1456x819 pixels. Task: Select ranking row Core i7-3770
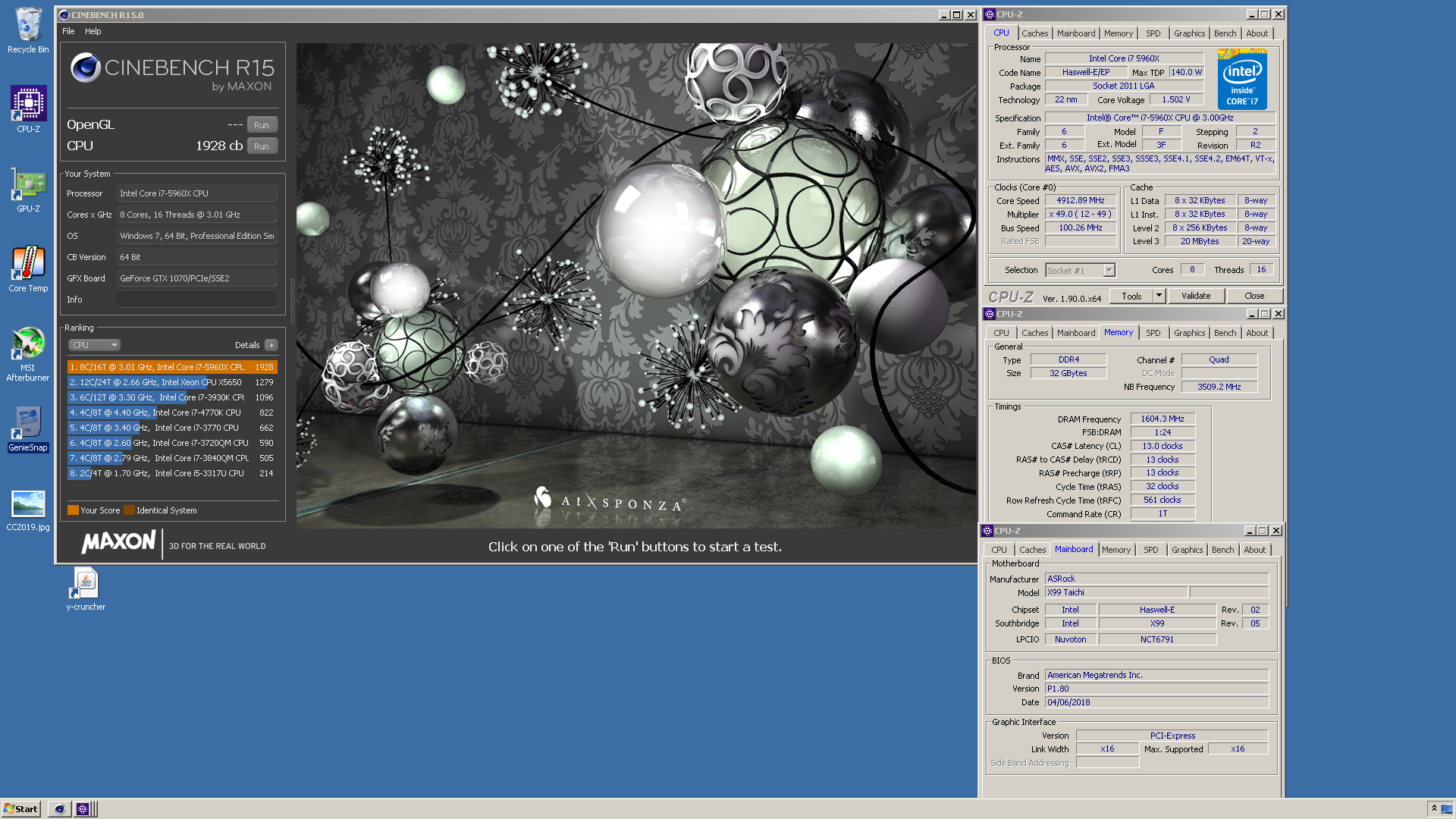coord(172,428)
